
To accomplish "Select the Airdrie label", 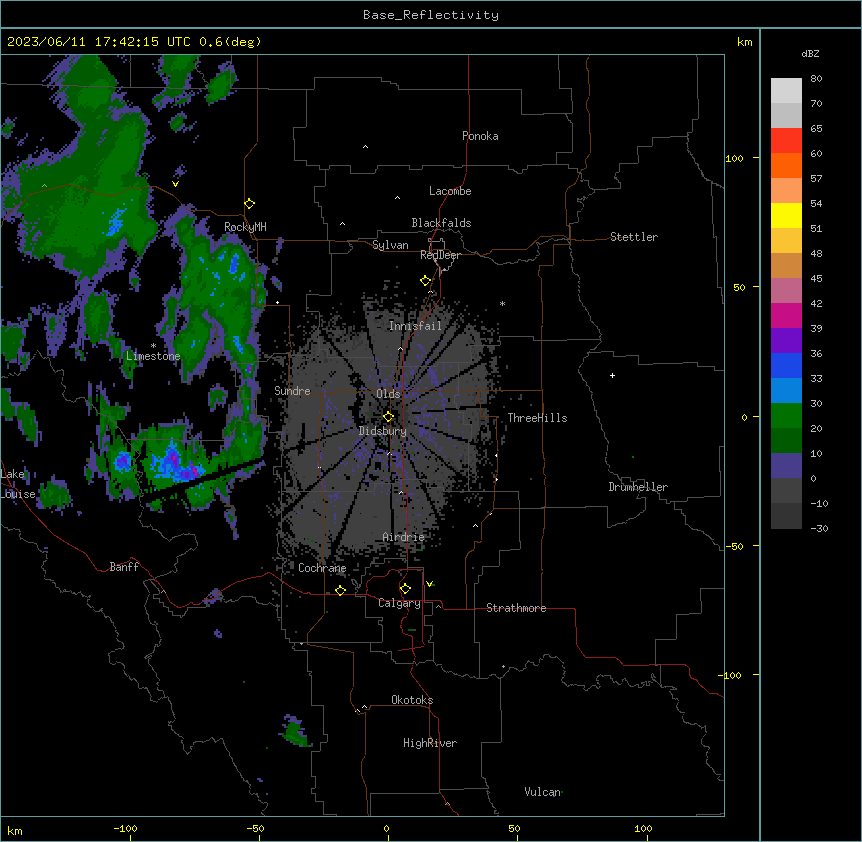I will (404, 537).
